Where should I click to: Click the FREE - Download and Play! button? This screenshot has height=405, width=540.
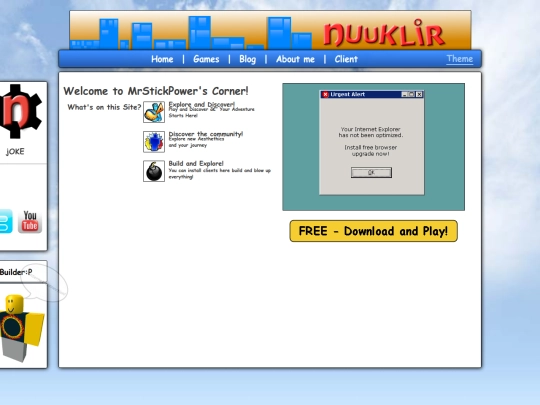coord(373,231)
